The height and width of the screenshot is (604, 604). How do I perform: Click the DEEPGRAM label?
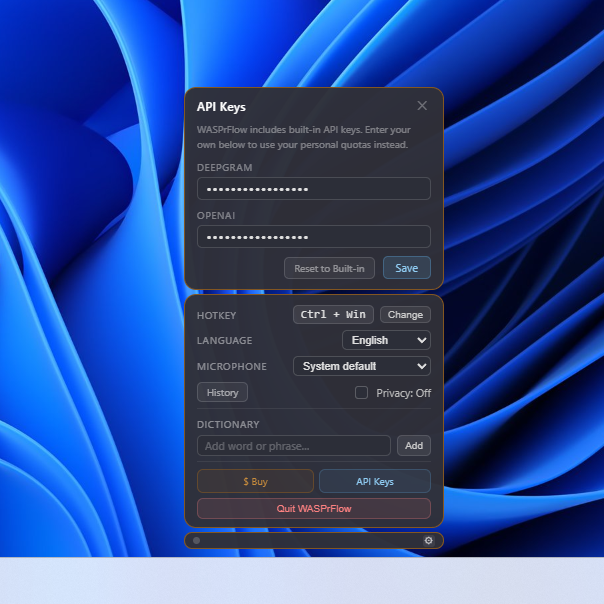click(225, 168)
